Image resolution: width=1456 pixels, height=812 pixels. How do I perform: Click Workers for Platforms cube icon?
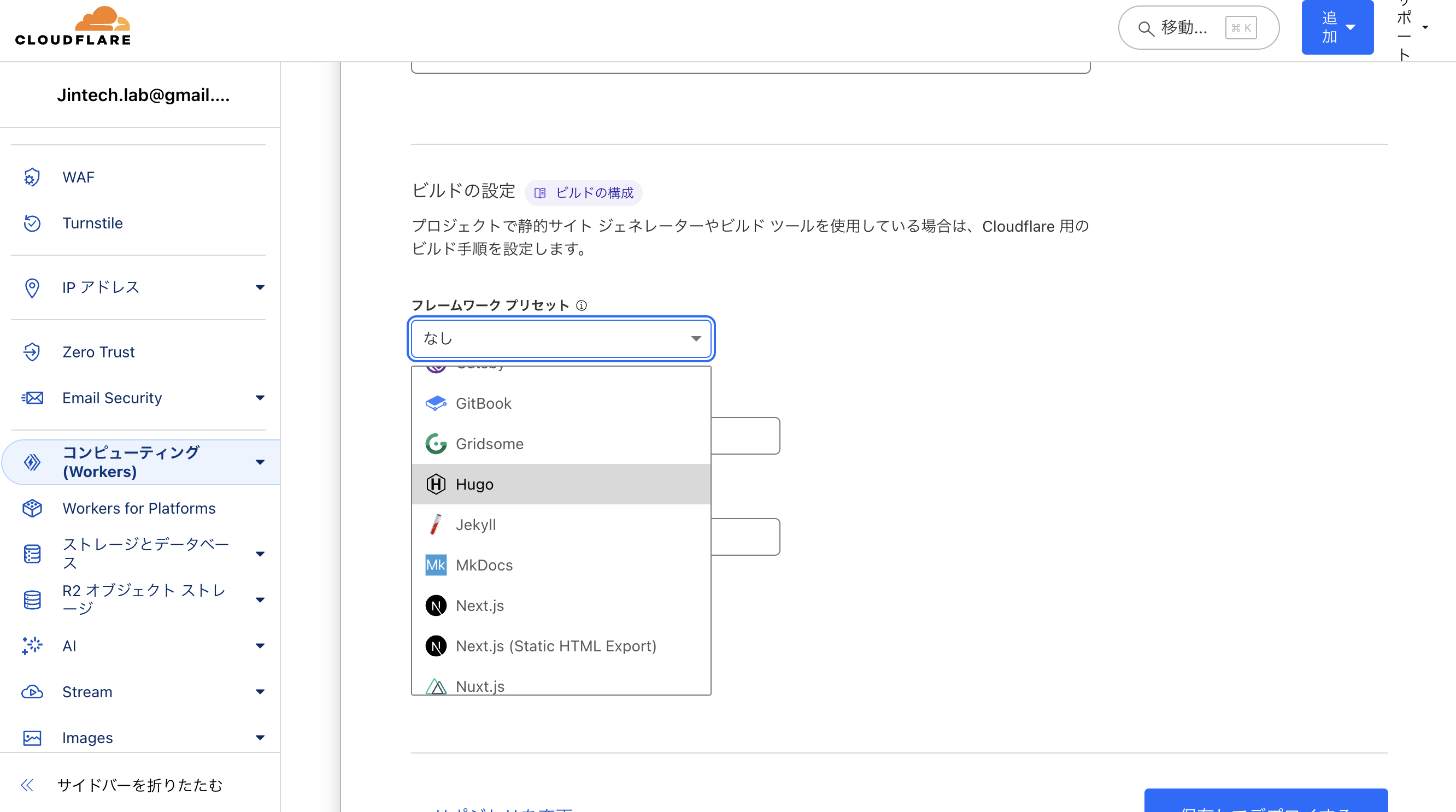(32, 508)
